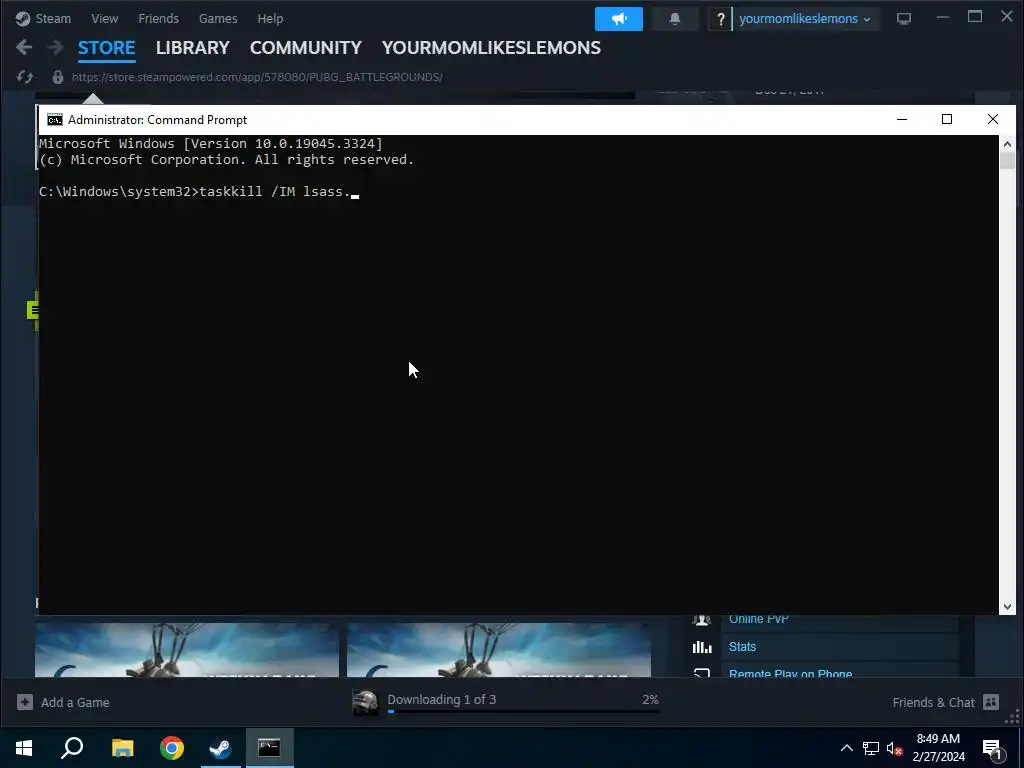Screen dimensions: 1024x768
Task: Open the right PUBG screenshot thumbnail
Action: [499, 650]
